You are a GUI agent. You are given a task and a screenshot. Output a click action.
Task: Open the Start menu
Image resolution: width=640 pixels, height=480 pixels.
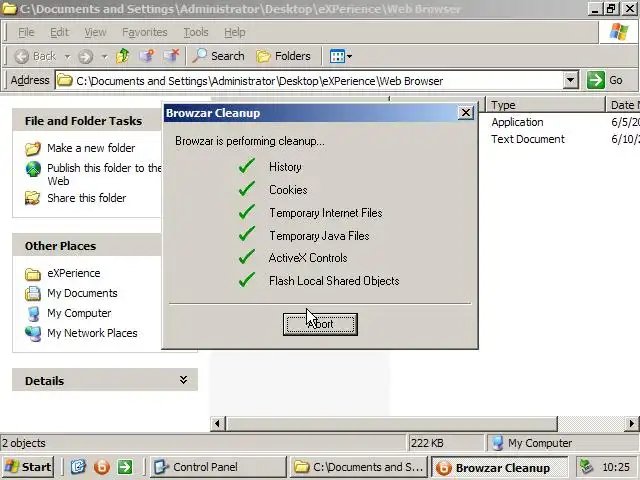click(x=28, y=467)
